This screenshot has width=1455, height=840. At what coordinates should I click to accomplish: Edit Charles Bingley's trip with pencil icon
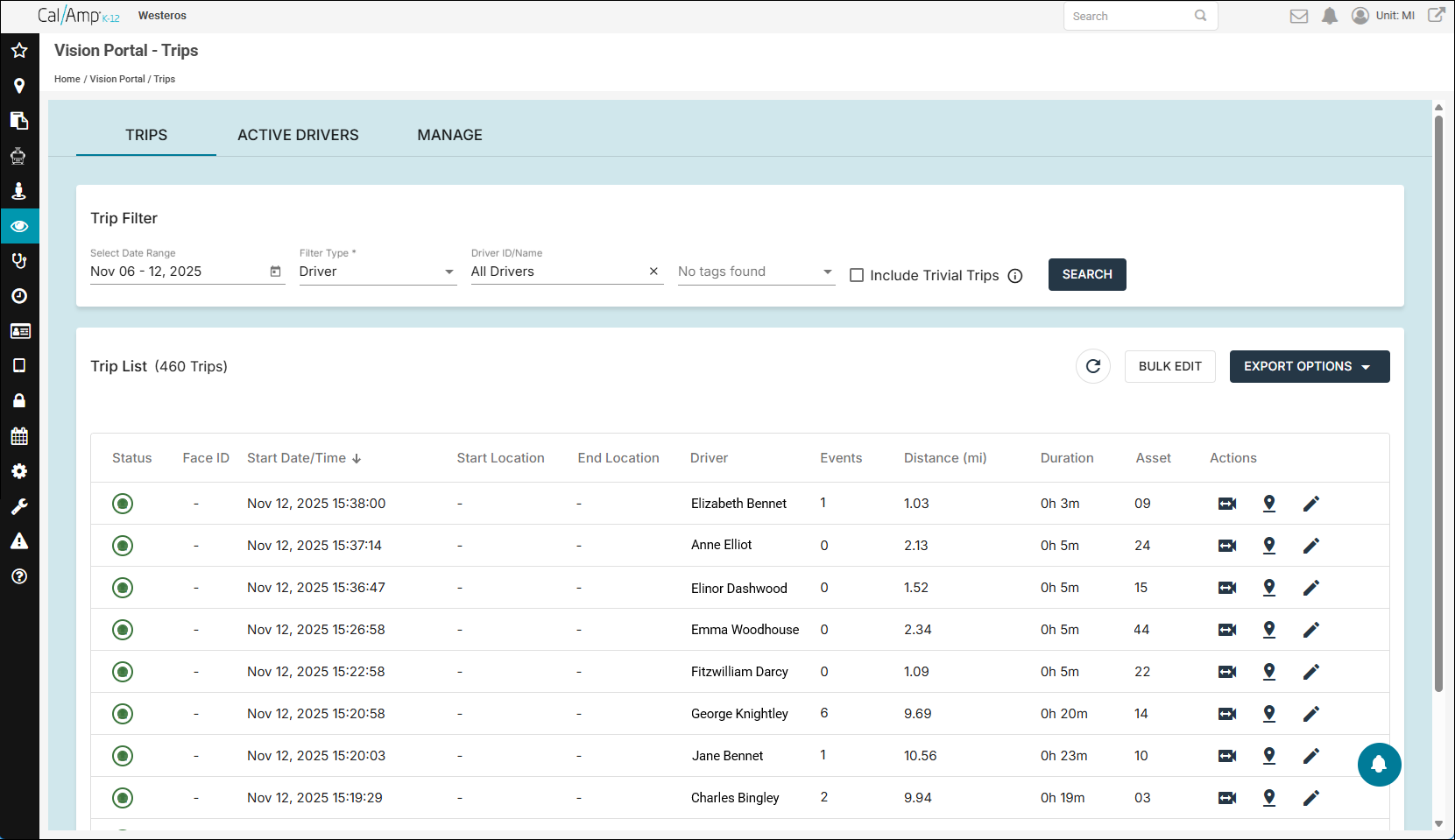(x=1311, y=798)
